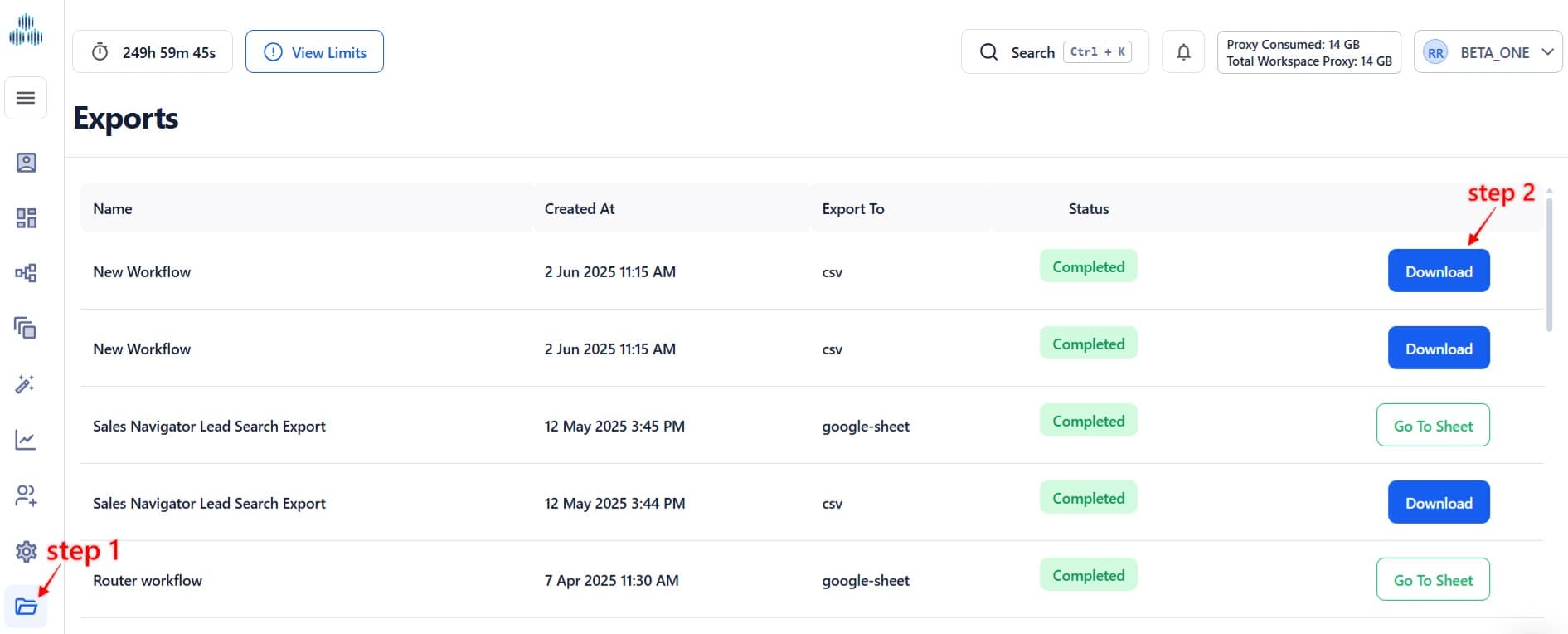Click the profile card sidebar icon
This screenshot has height=634, width=1568.
pos(26,163)
